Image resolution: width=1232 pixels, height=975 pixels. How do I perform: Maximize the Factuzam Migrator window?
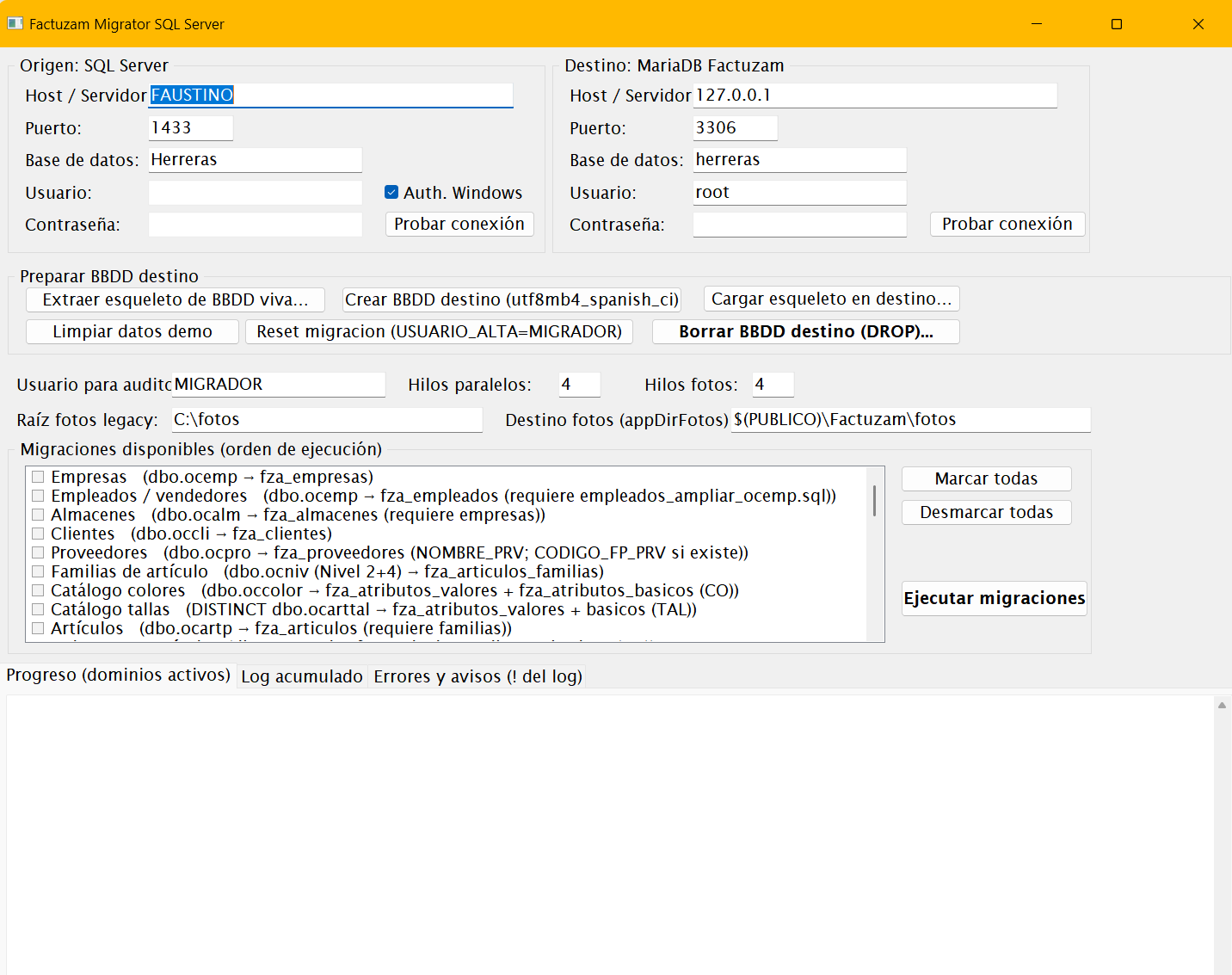coord(1117,23)
